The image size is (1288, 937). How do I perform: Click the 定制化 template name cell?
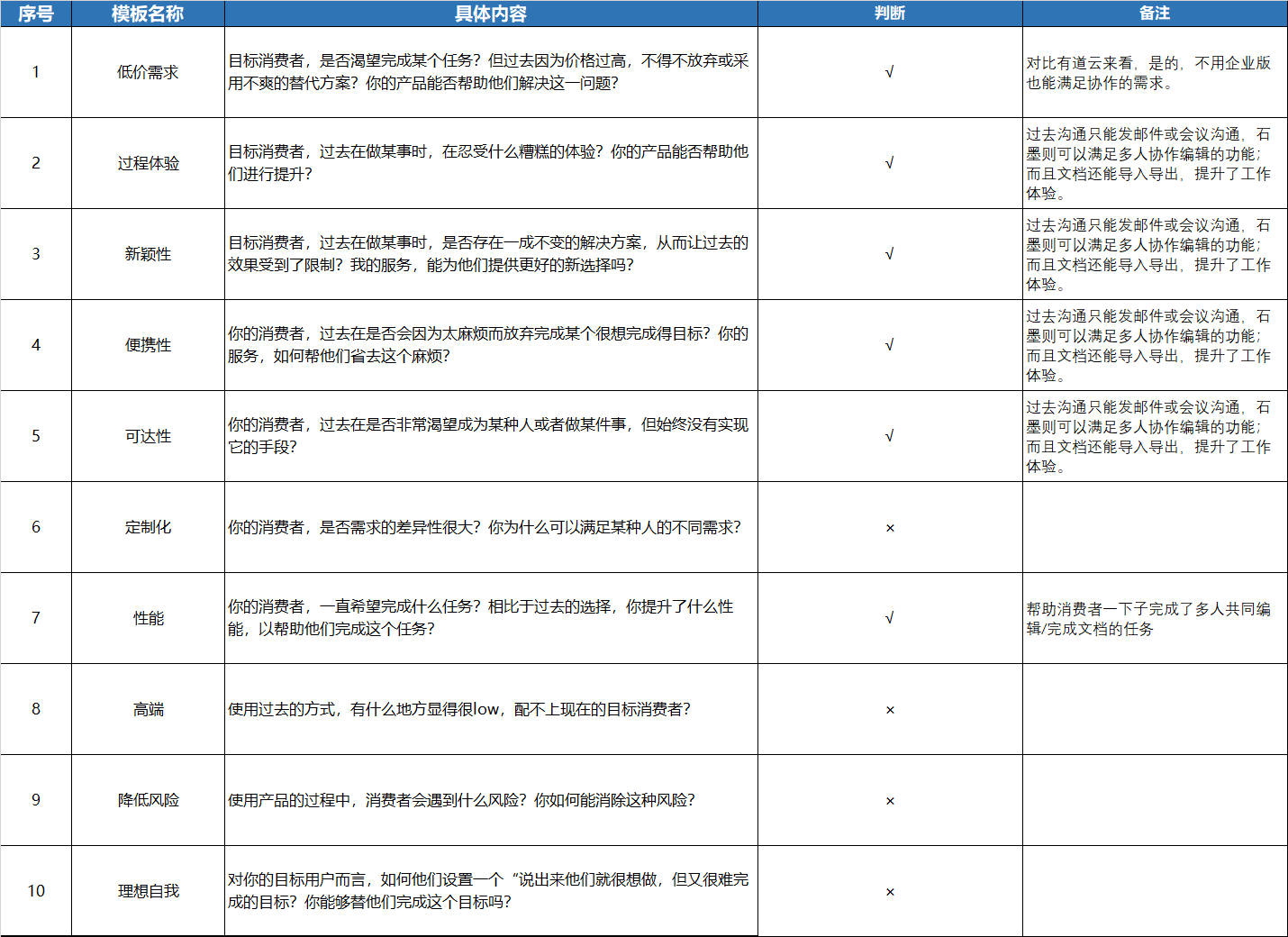tap(148, 527)
